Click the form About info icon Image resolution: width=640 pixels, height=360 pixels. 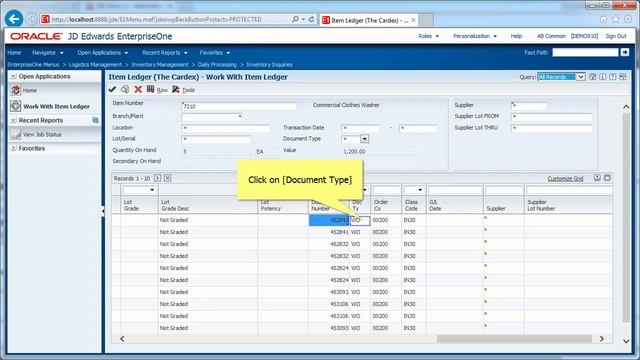pos(602,77)
